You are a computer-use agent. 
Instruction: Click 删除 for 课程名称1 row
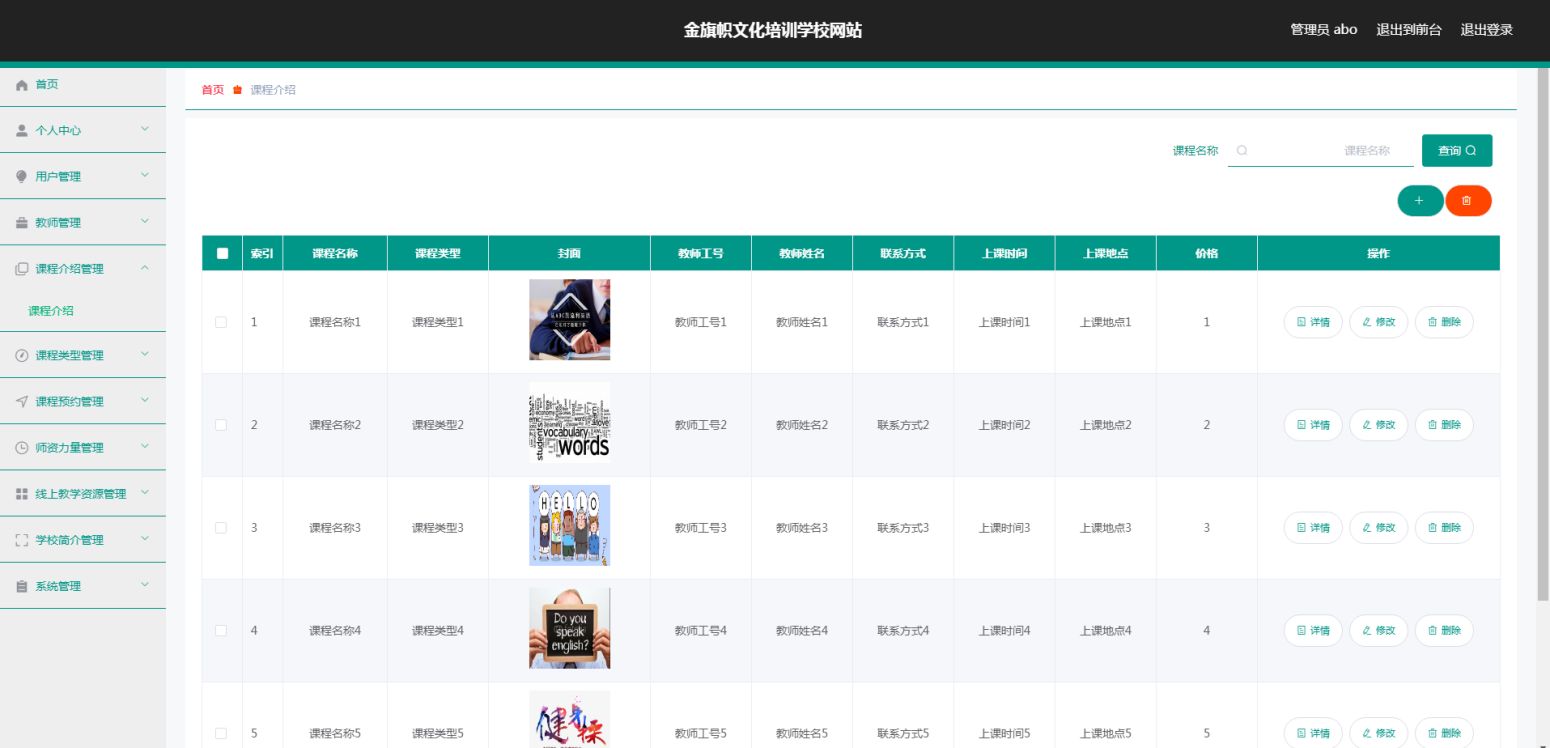pyautogui.click(x=1444, y=322)
